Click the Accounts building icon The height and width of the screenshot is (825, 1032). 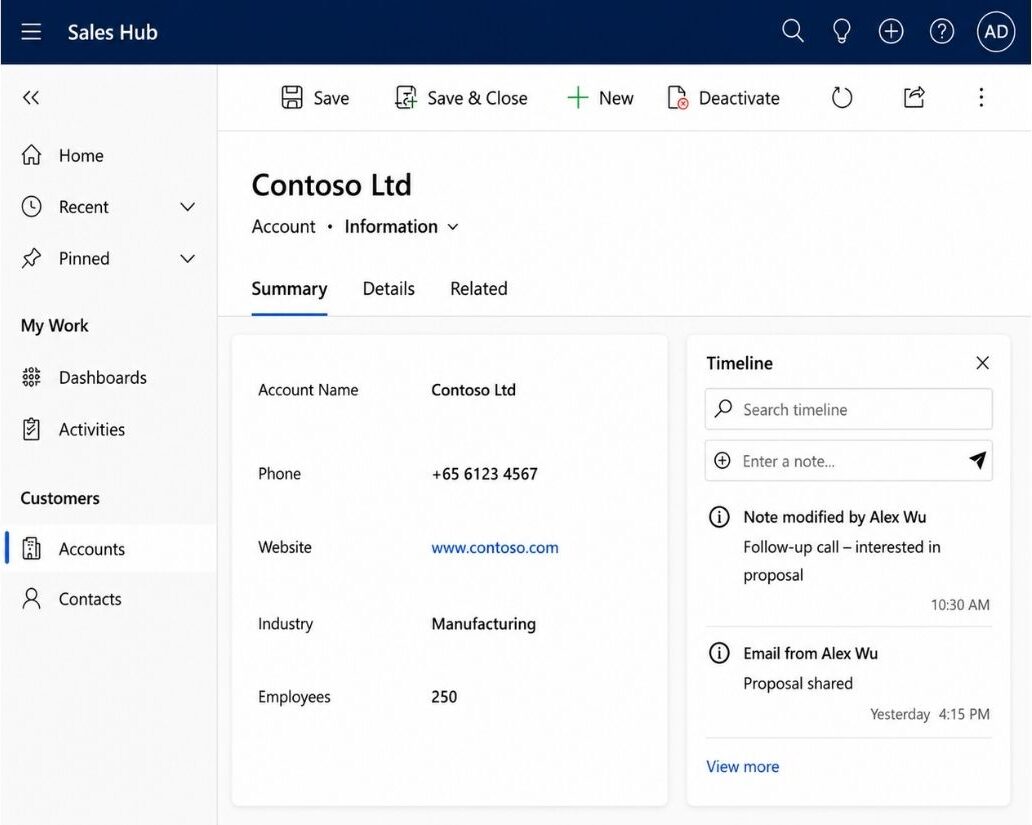click(31, 548)
